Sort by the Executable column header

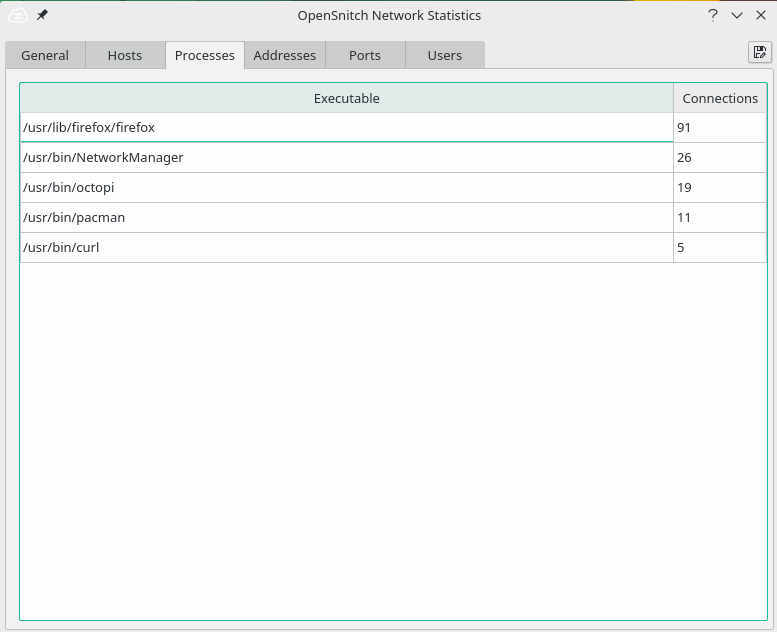pos(346,98)
